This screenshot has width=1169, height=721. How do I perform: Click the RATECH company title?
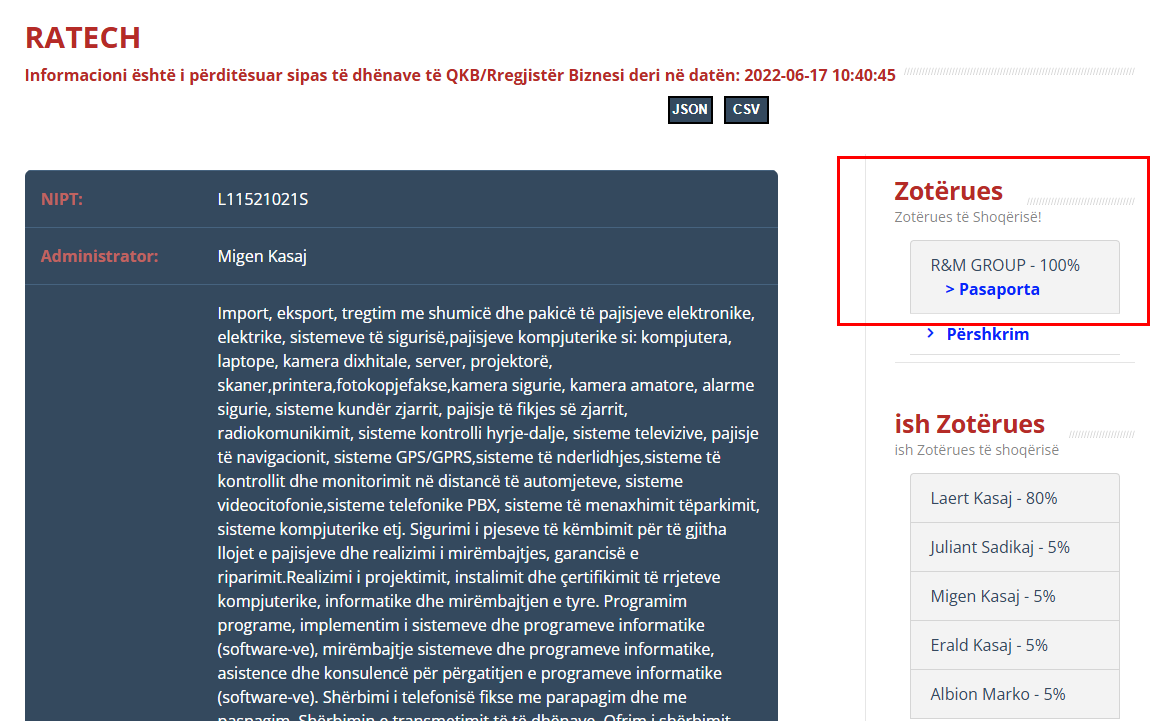point(83,37)
